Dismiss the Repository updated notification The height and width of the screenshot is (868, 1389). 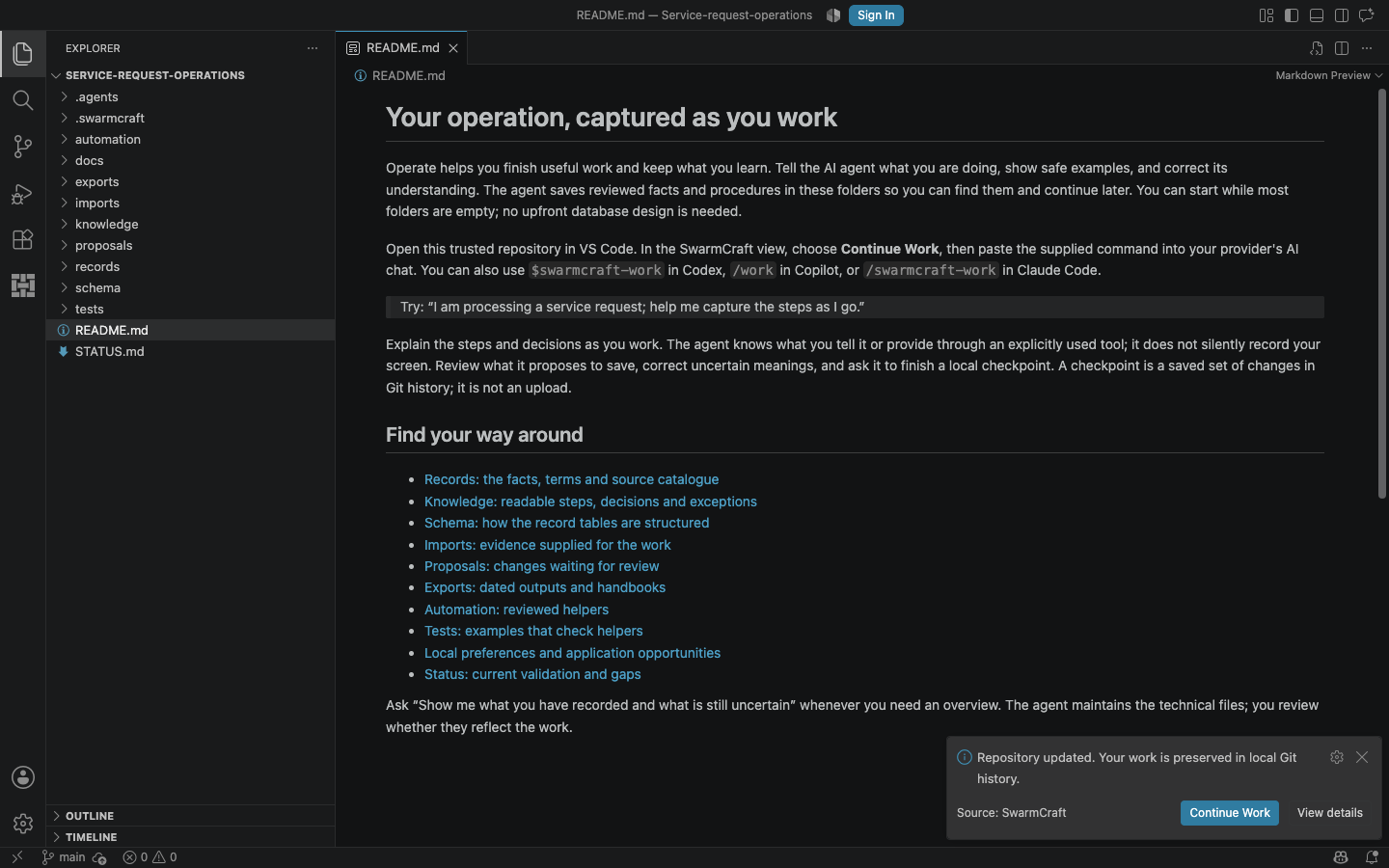click(1362, 757)
